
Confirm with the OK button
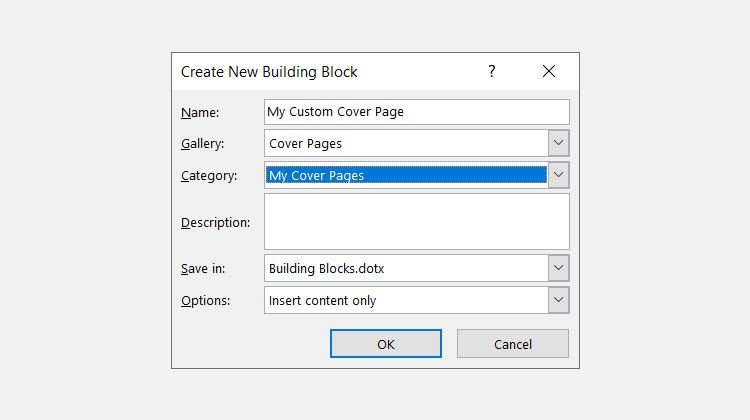tap(386, 343)
